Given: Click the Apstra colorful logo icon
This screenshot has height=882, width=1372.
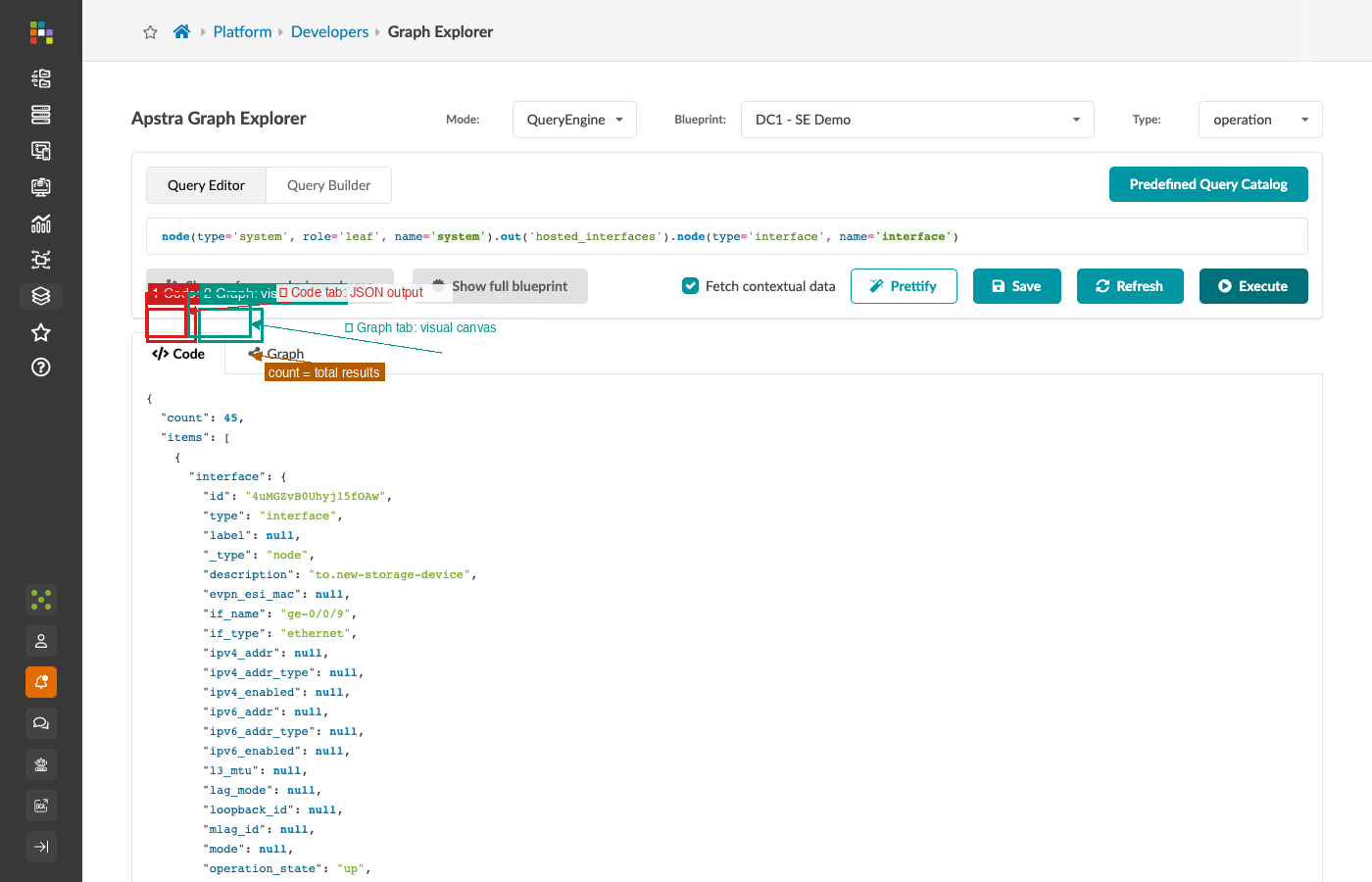Looking at the screenshot, I should click(x=41, y=32).
